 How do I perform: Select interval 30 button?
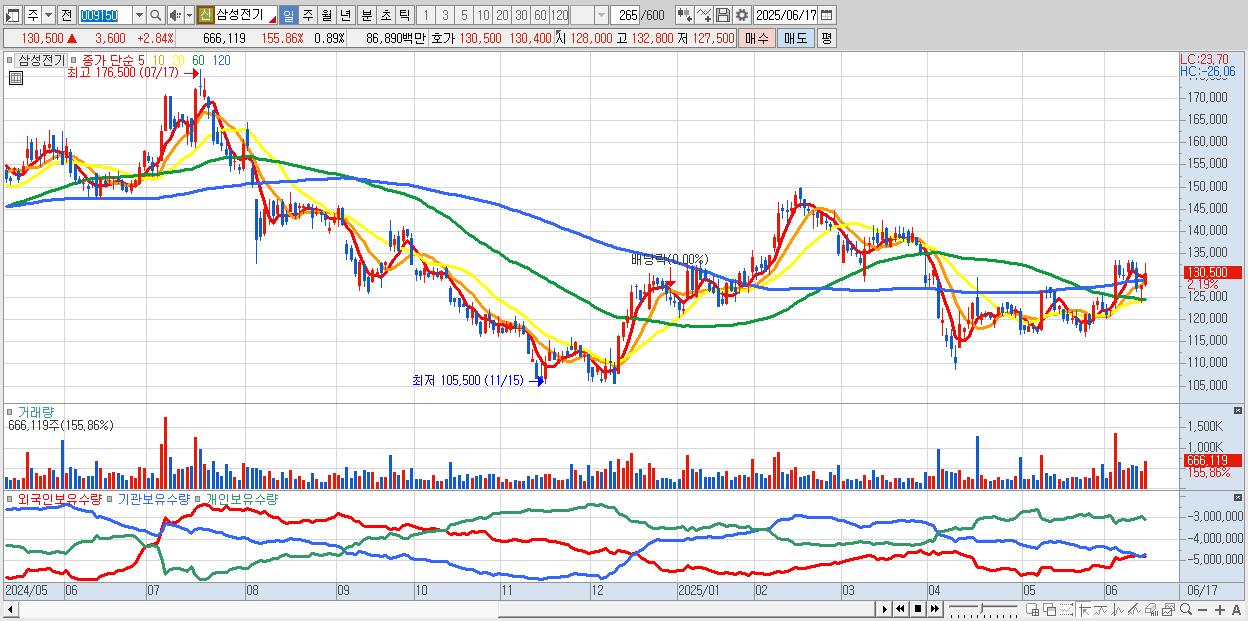[x=521, y=15]
